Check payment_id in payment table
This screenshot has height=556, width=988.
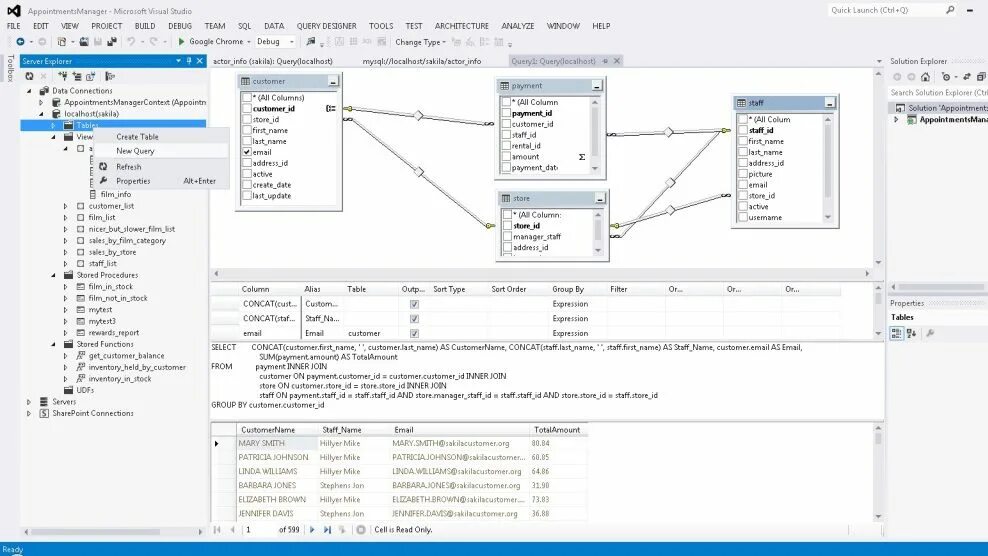point(506,113)
